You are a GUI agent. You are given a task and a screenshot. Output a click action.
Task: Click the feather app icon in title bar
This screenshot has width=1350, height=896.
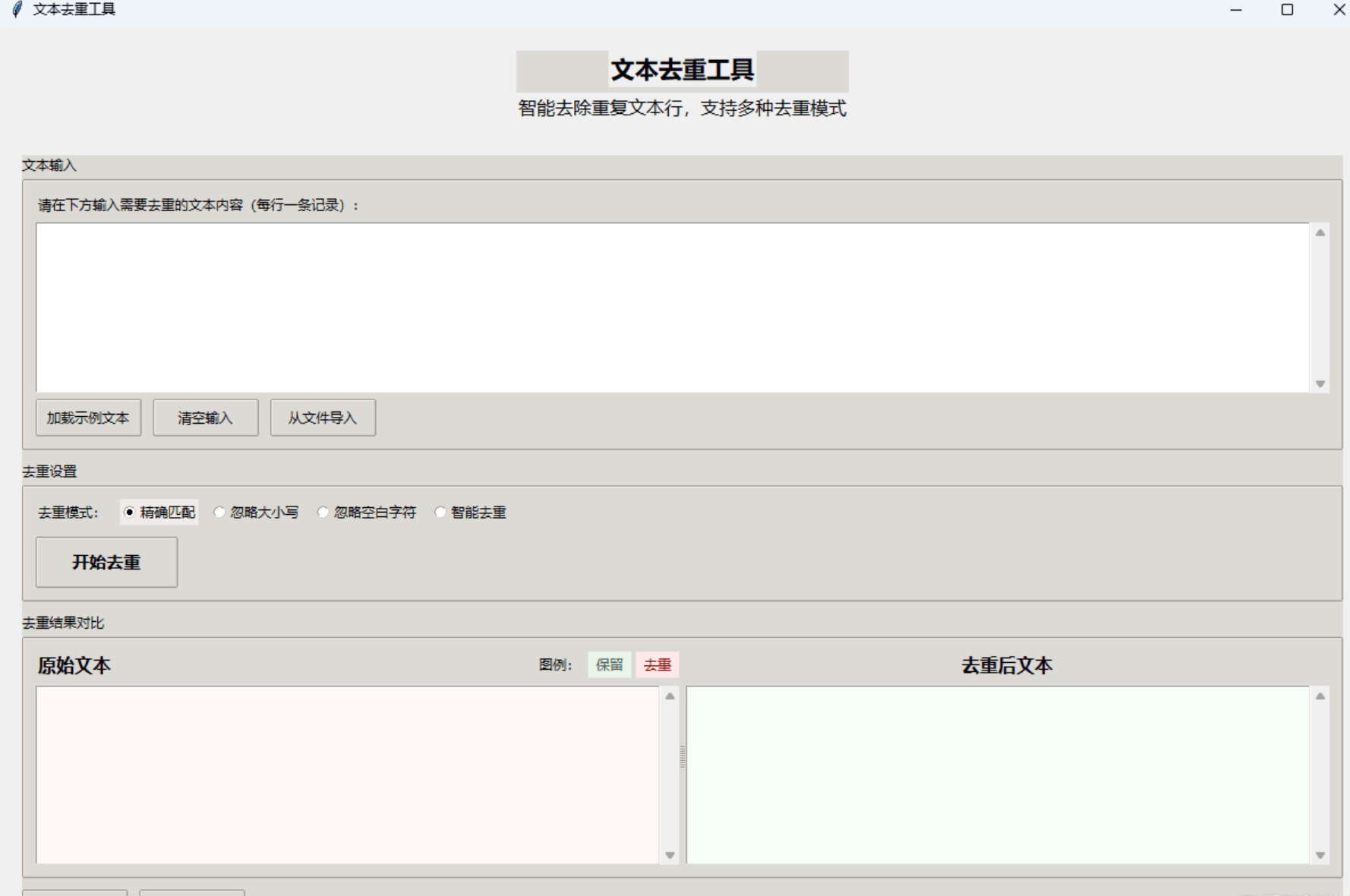coord(17,10)
